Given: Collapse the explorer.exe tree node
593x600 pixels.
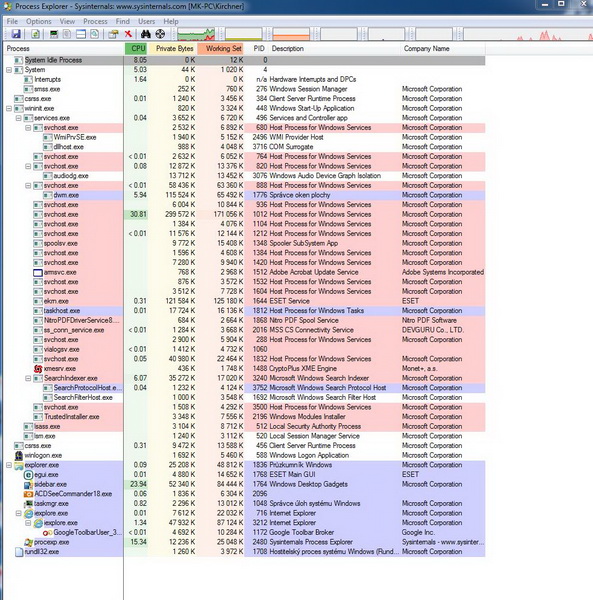Looking at the screenshot, I should 9,465.
